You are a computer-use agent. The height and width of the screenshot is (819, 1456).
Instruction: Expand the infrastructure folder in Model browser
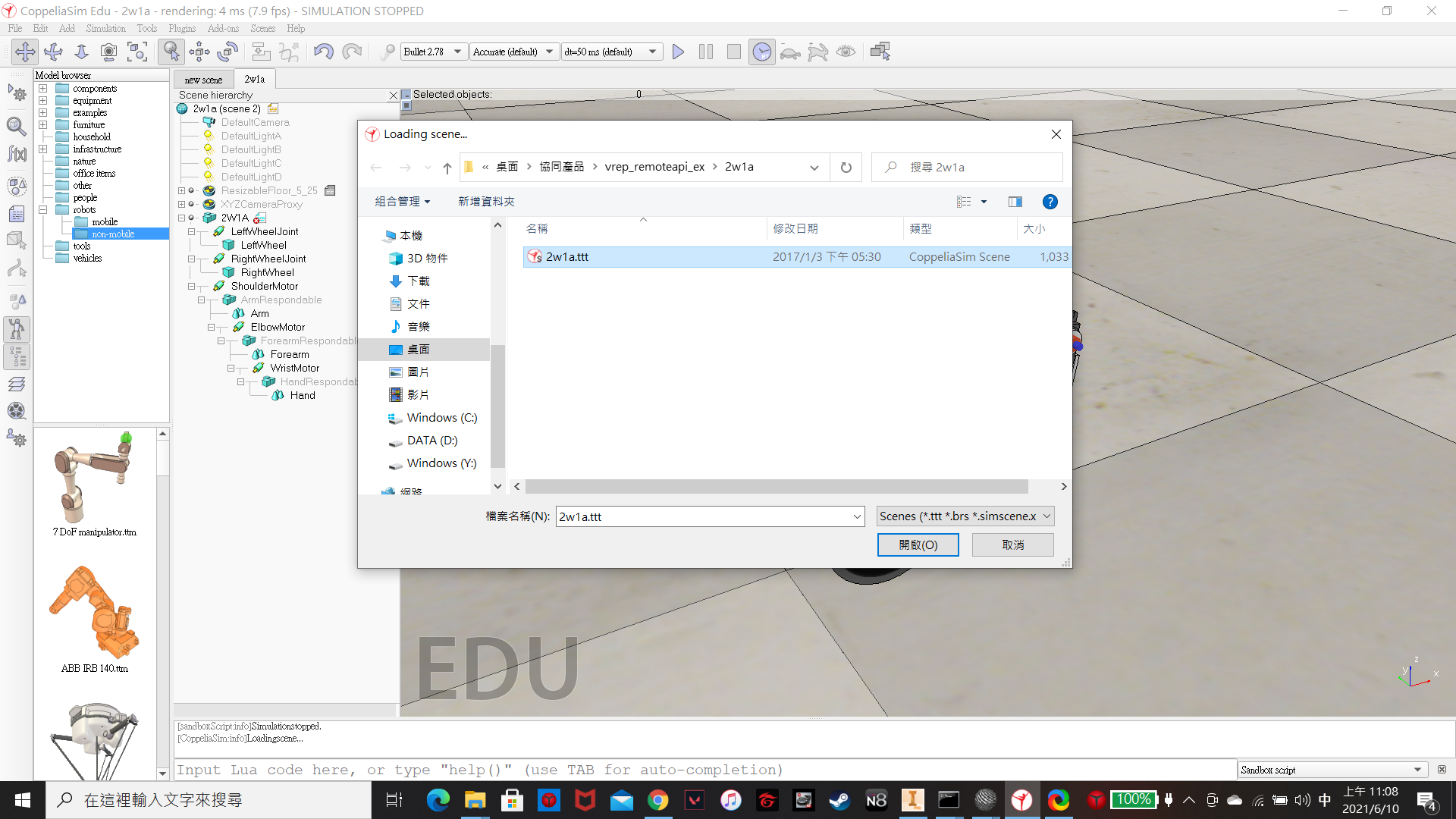click(x=43, y=149)
